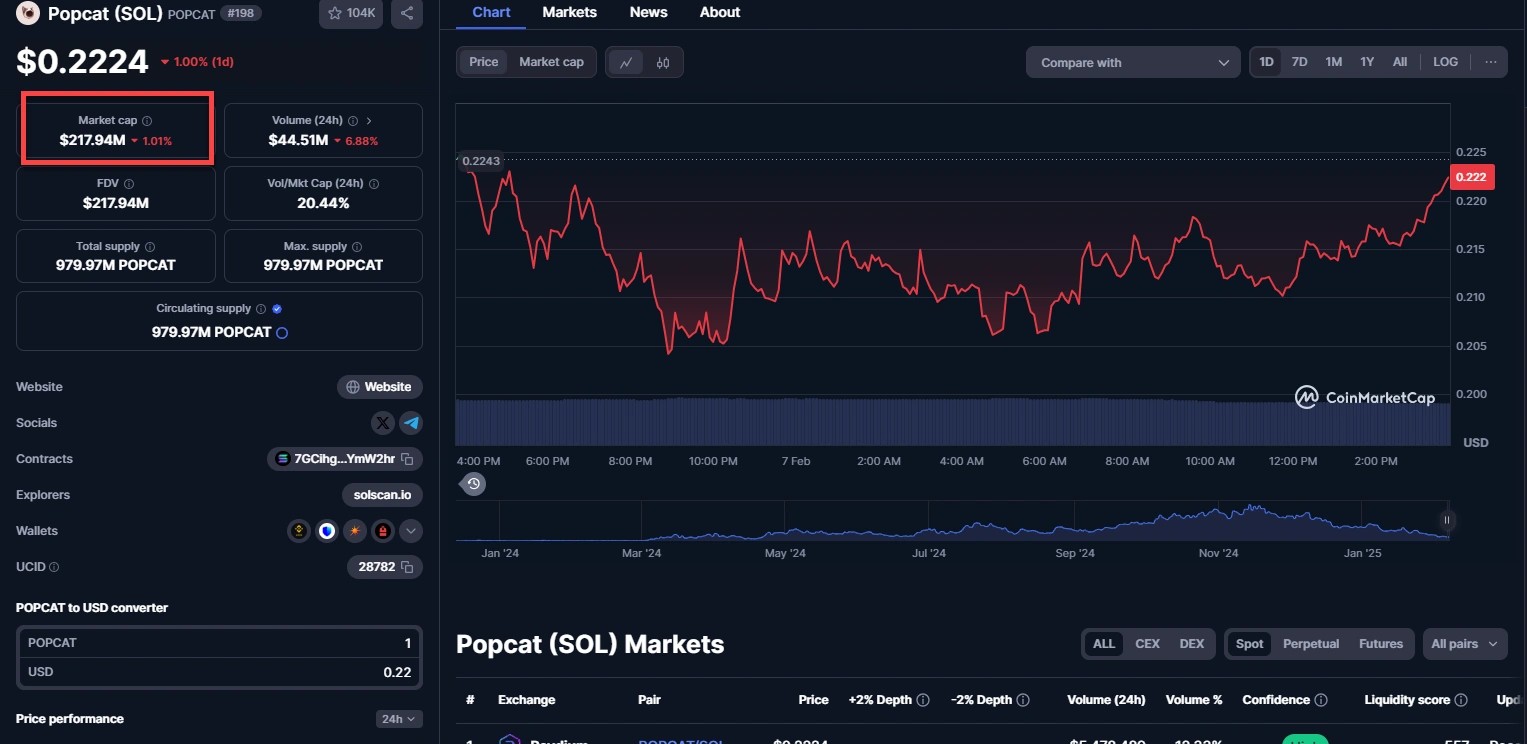The width and height of the screenshot is (1527, 744).
Task: Add Popcat to watchlist with star button
Action: click(351, 13)
